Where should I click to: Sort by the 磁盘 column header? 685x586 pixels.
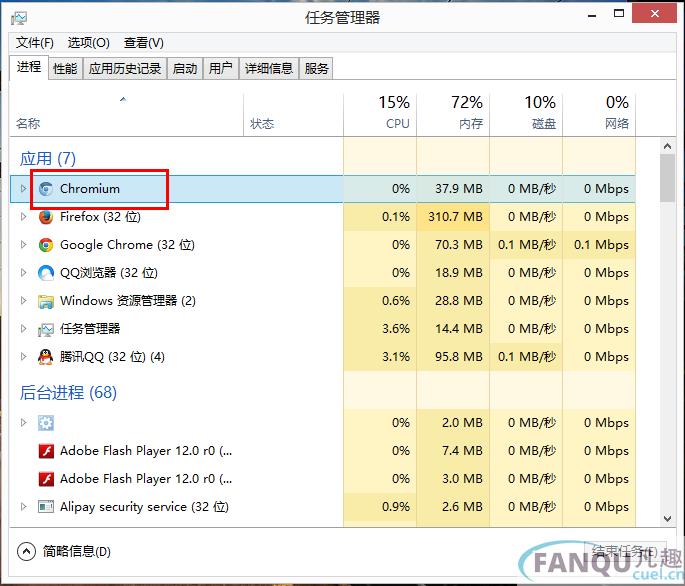pyautogui.click(x=526, y=114)
